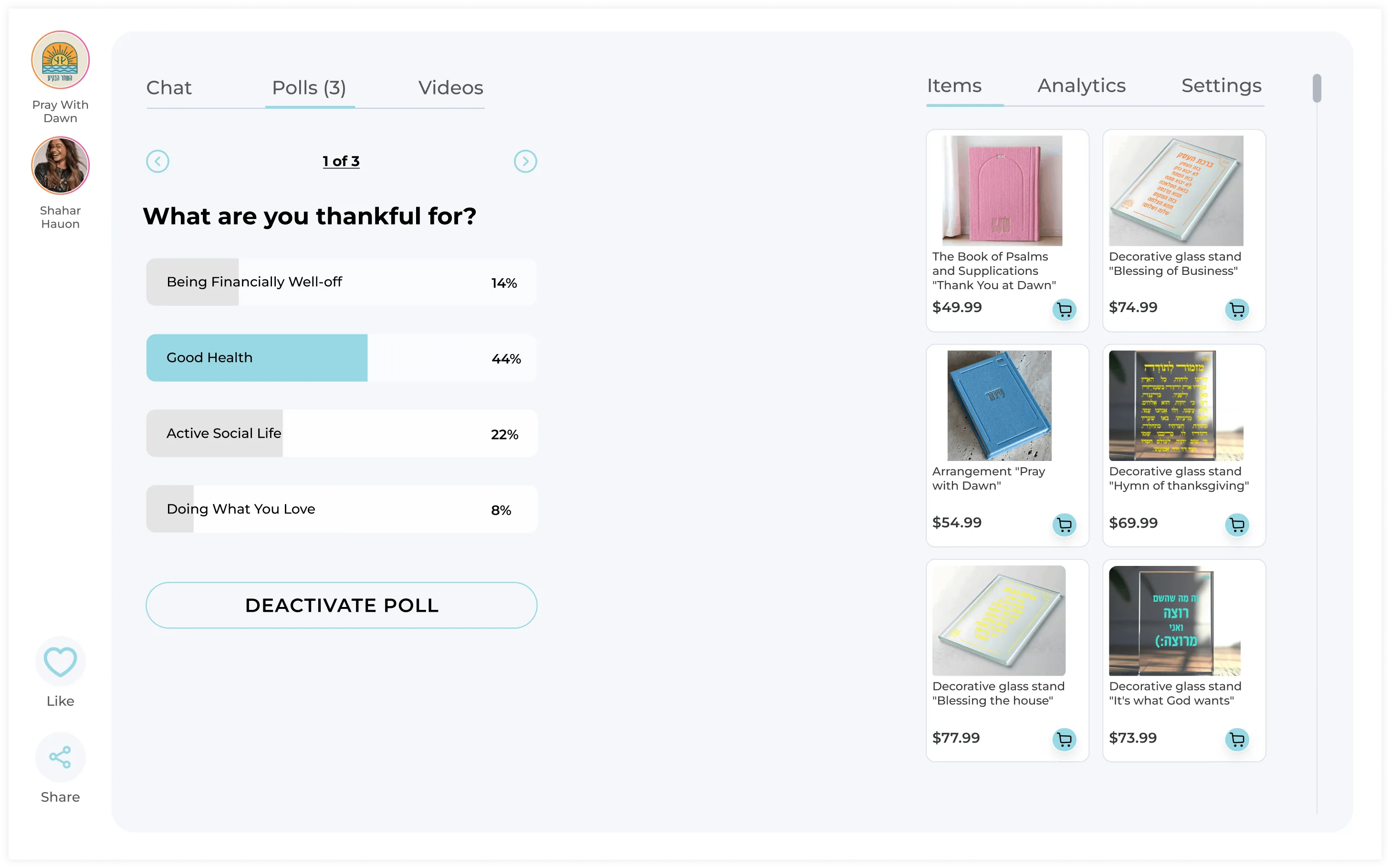The height and width of the screenshot is (868, 1390).
Task: Go to the previous poll arrow
Action: [158, 162]
